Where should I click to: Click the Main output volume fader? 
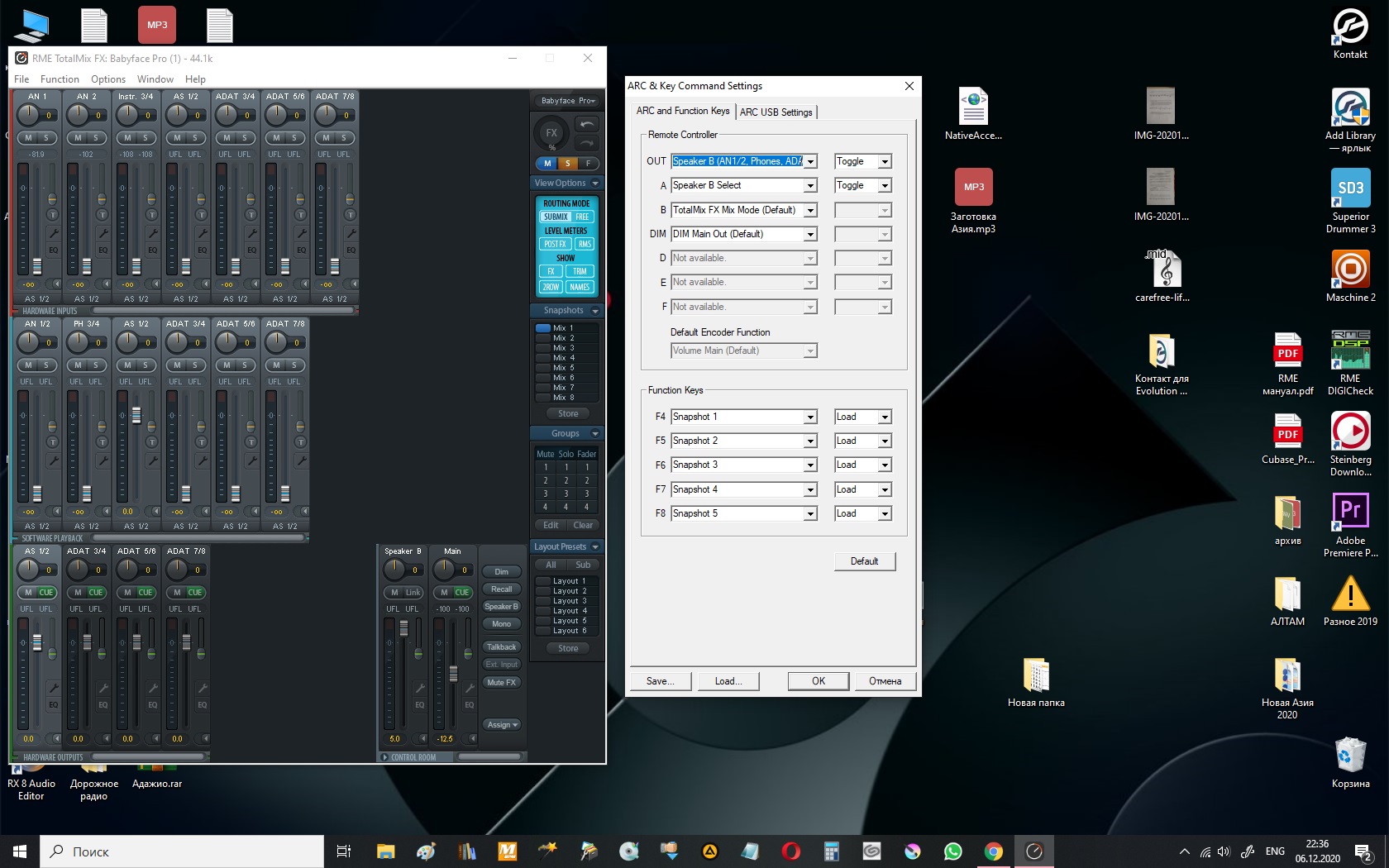(x=453, y=673)
